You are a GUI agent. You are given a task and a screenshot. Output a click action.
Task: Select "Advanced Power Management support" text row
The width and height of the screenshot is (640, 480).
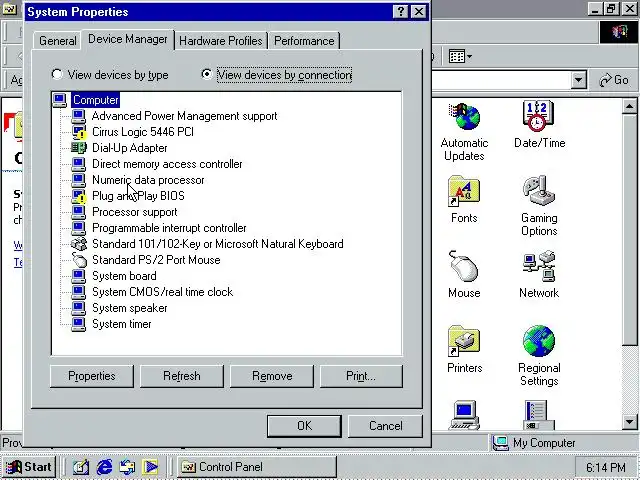pyautogui.click(x=184, y=116)
